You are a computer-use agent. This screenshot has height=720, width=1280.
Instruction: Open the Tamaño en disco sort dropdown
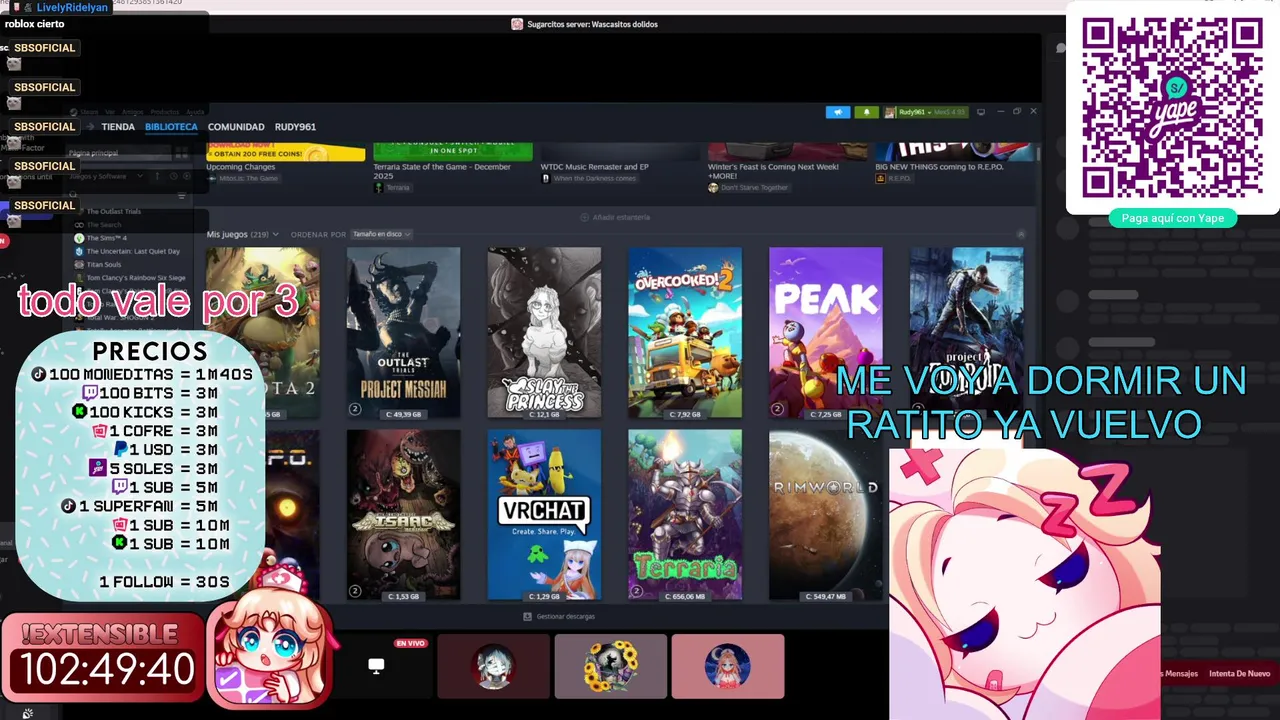(x=380, y=234)
